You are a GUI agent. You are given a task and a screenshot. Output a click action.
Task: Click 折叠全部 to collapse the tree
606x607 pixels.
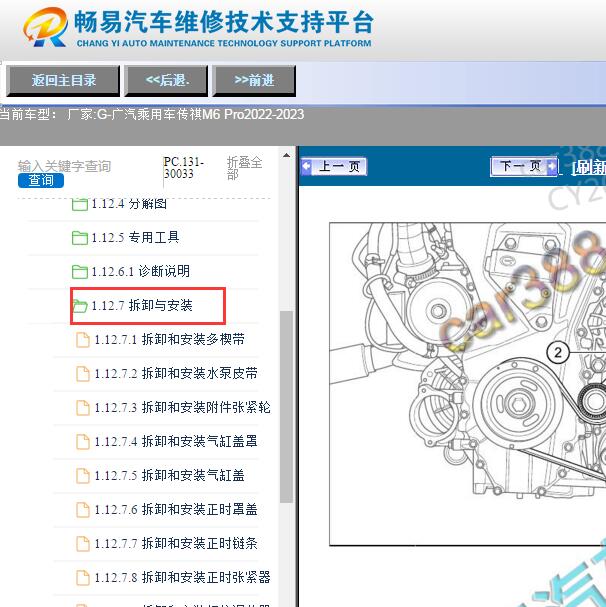[244, 168]
